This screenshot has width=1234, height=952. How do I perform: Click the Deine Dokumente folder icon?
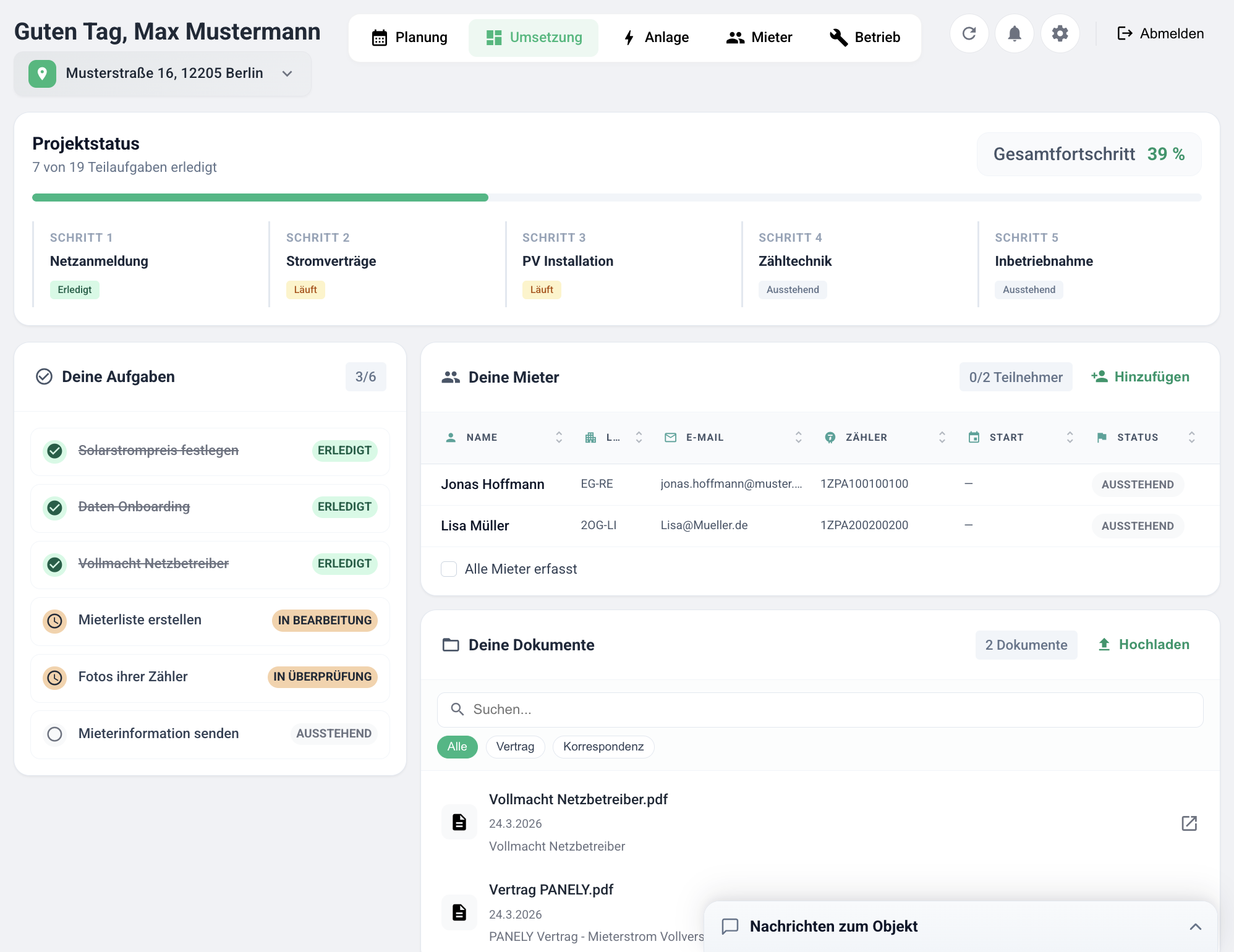451,645
